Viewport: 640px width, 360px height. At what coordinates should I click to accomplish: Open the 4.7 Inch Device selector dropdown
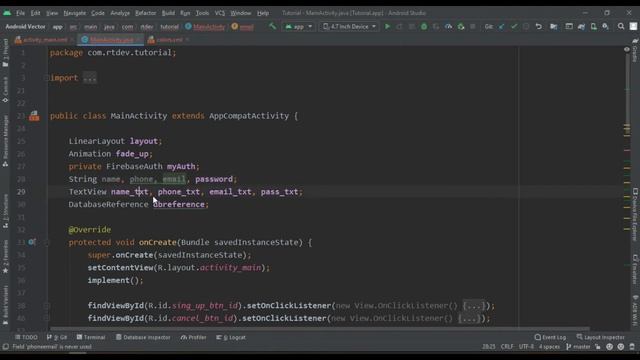pos(349,27)
